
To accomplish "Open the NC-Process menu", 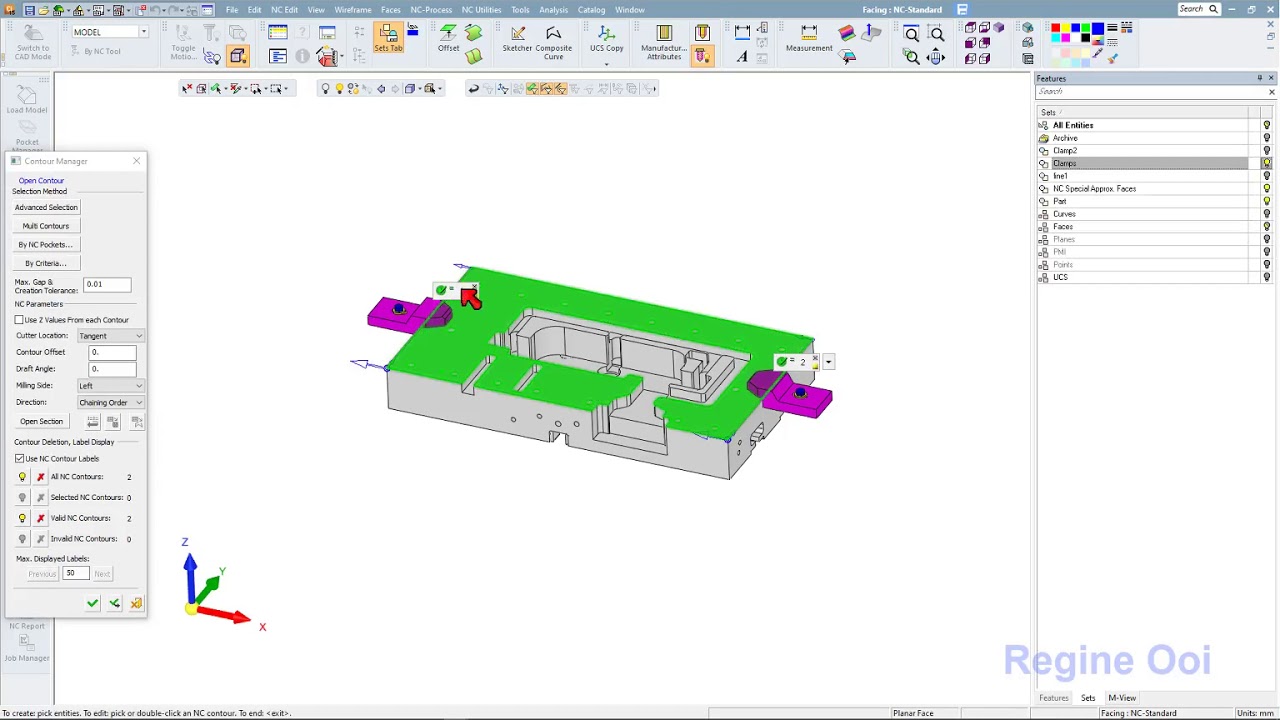I will 431,10.
